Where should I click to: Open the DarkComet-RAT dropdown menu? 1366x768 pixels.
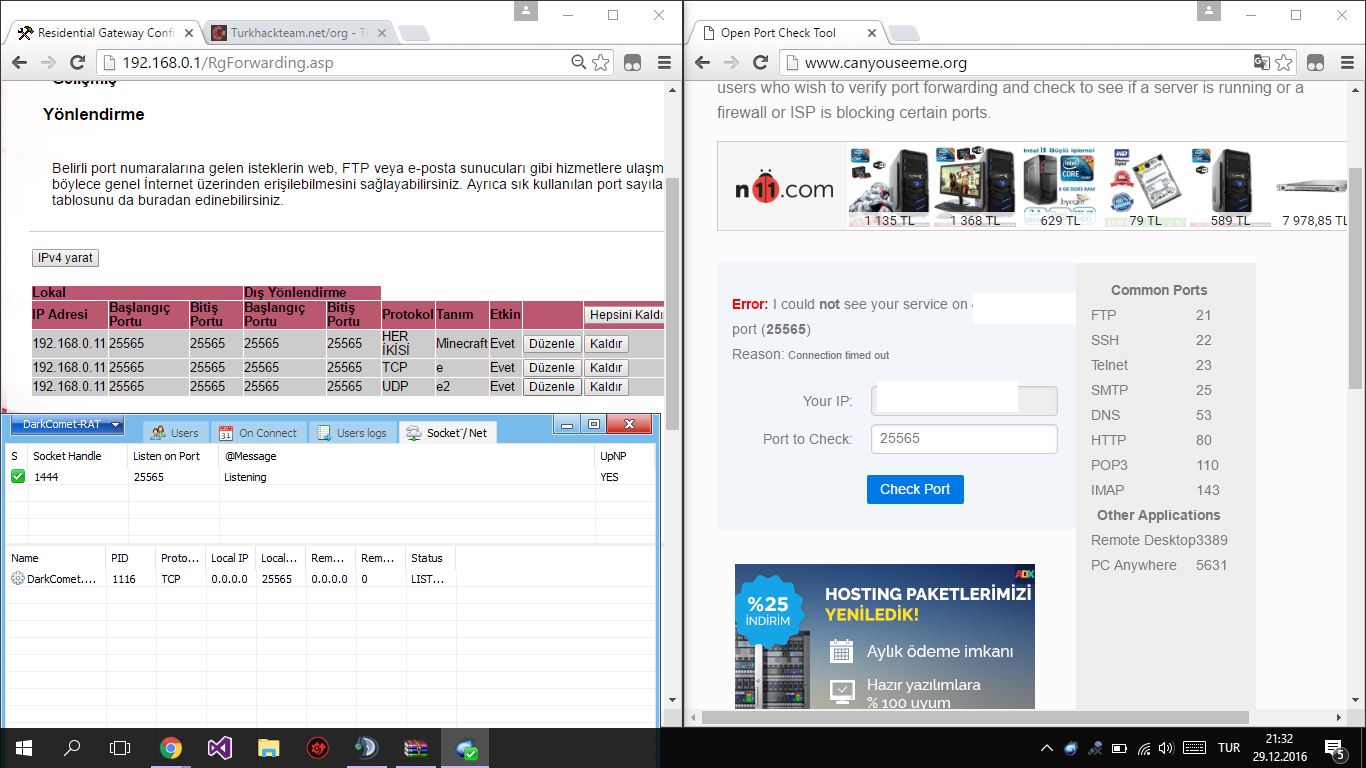click(67, 424)
